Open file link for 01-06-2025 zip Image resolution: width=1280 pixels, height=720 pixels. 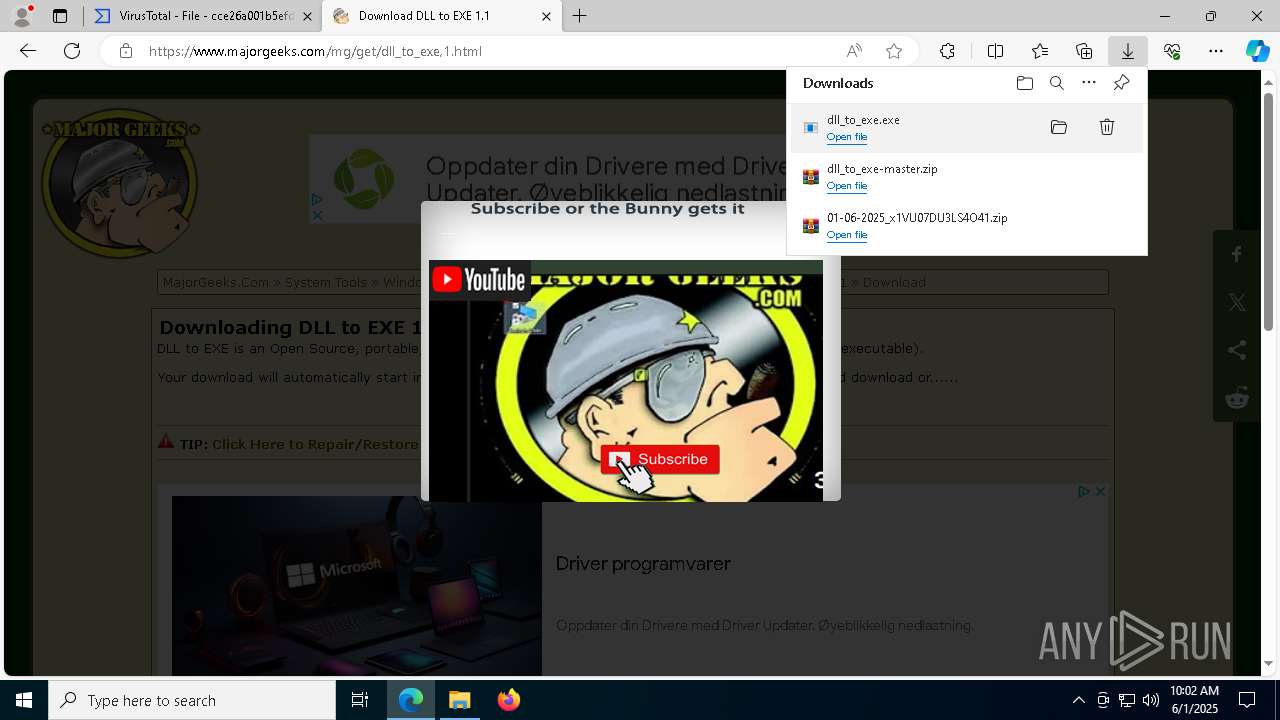847,235
